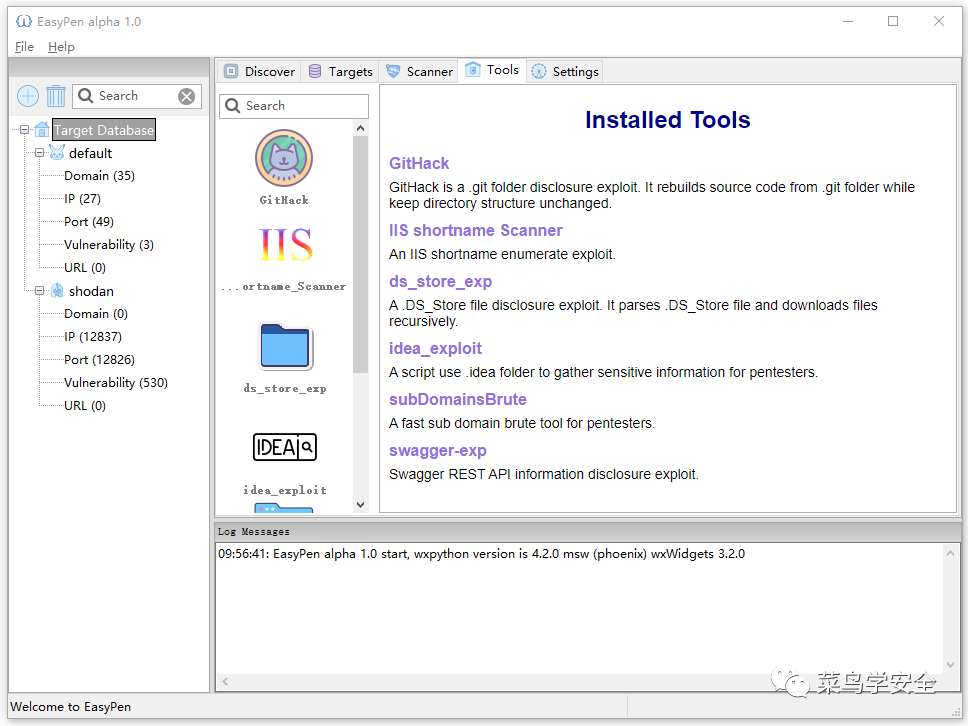
Task: Select the ds_store_exp folder icon
Action: (285, 346)
